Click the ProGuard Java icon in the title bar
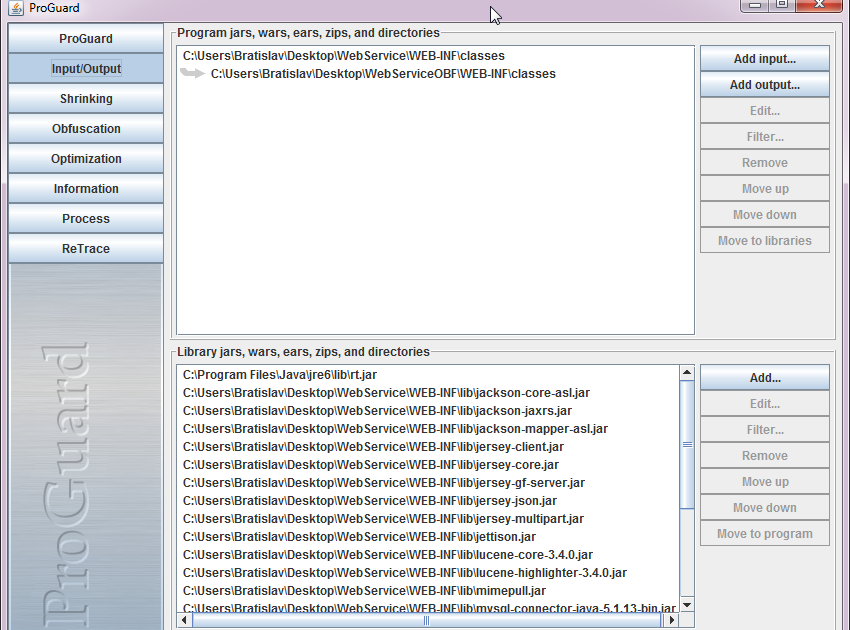This screenshot has width=850, height=630. [16, 8]
